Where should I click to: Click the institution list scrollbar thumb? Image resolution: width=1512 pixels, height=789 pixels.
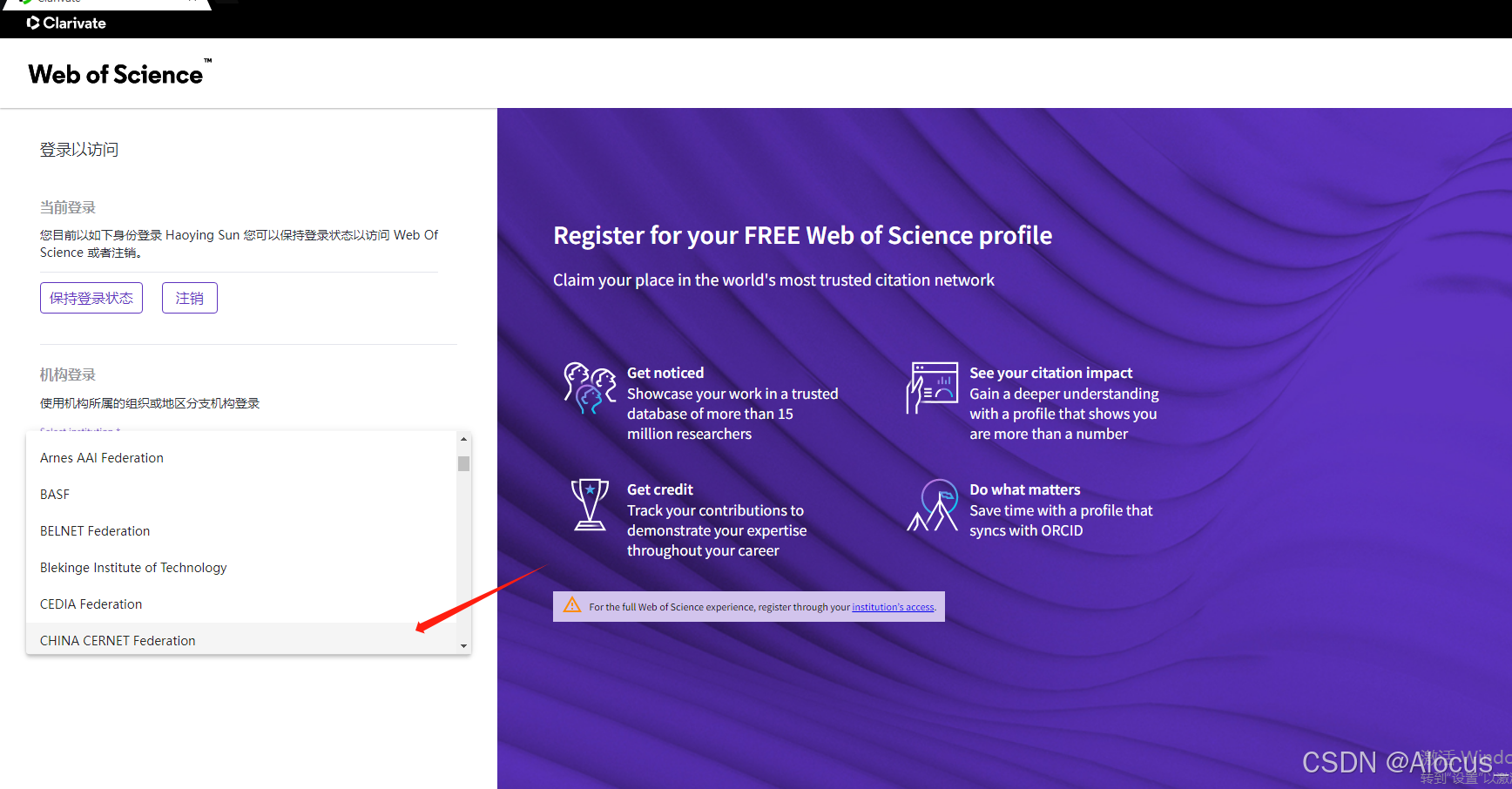coord(463,463)
